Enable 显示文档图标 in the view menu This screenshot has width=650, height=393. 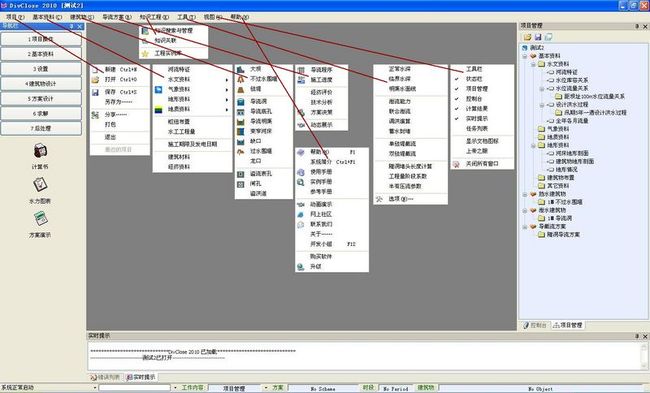482,141
